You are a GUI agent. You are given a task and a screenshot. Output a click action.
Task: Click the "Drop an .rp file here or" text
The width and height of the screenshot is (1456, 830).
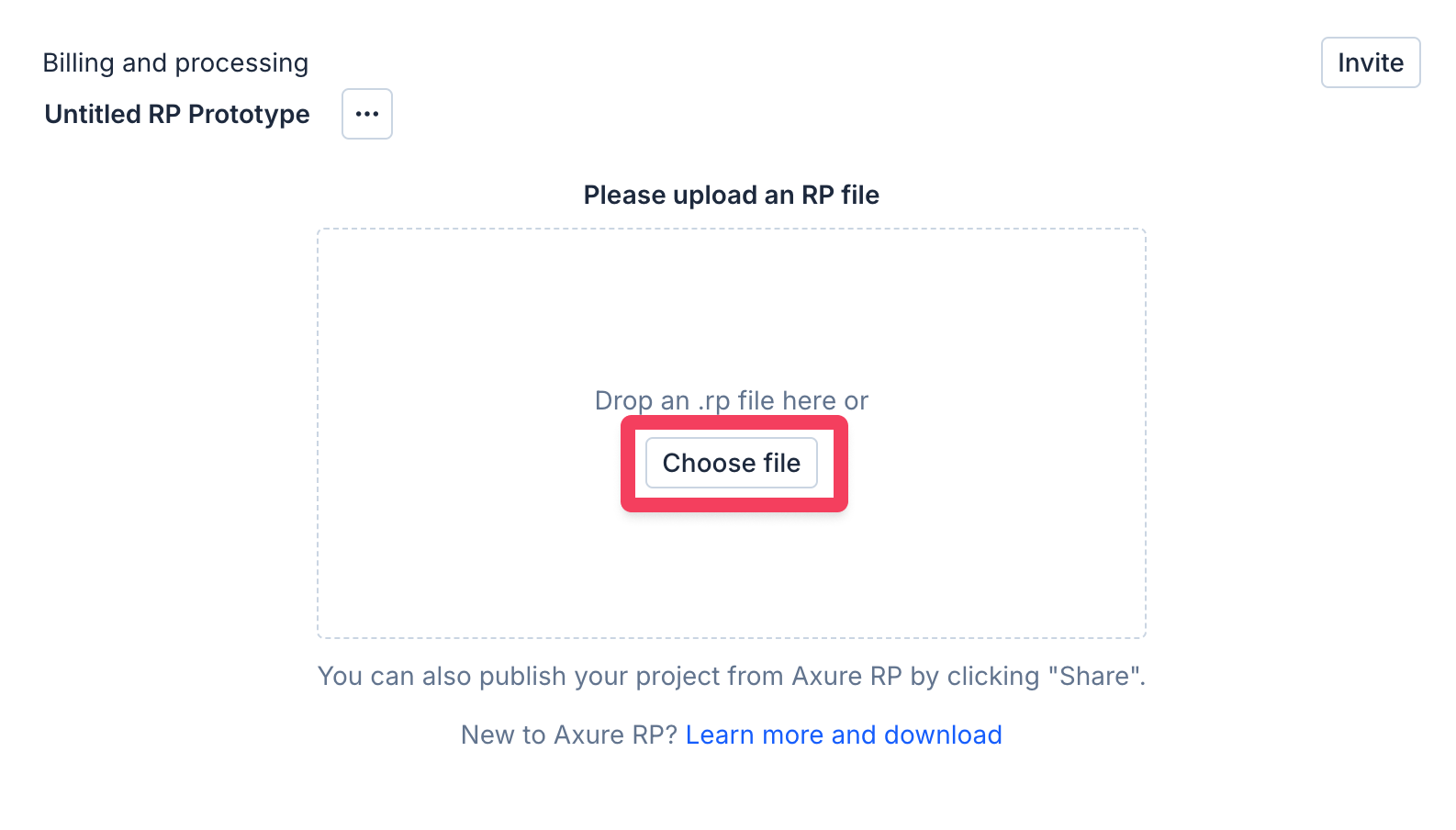[x=731, y=400]
